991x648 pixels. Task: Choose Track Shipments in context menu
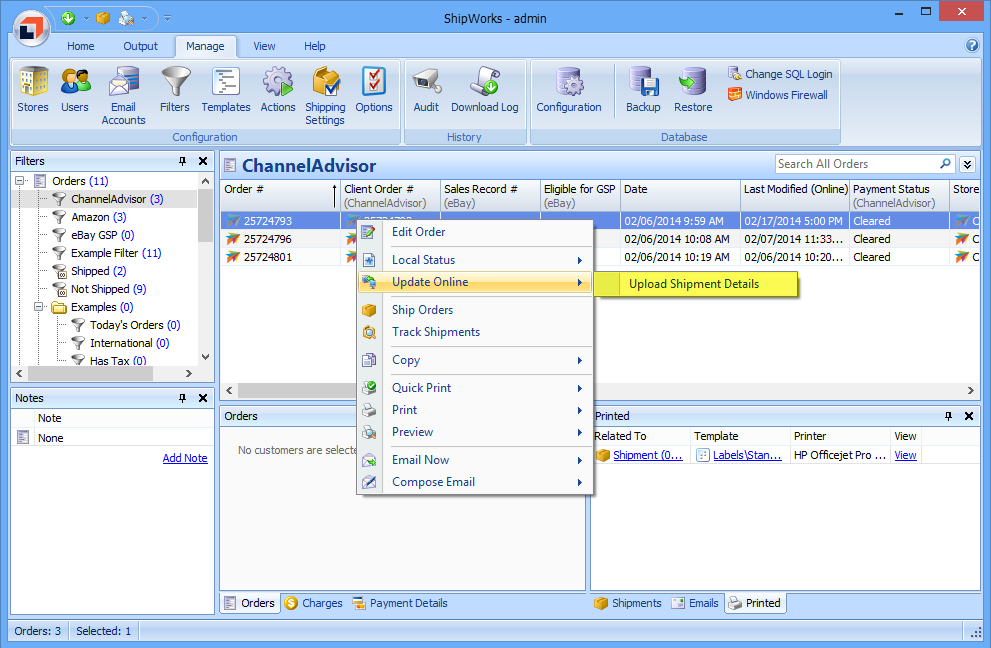(x=475, y=332)
